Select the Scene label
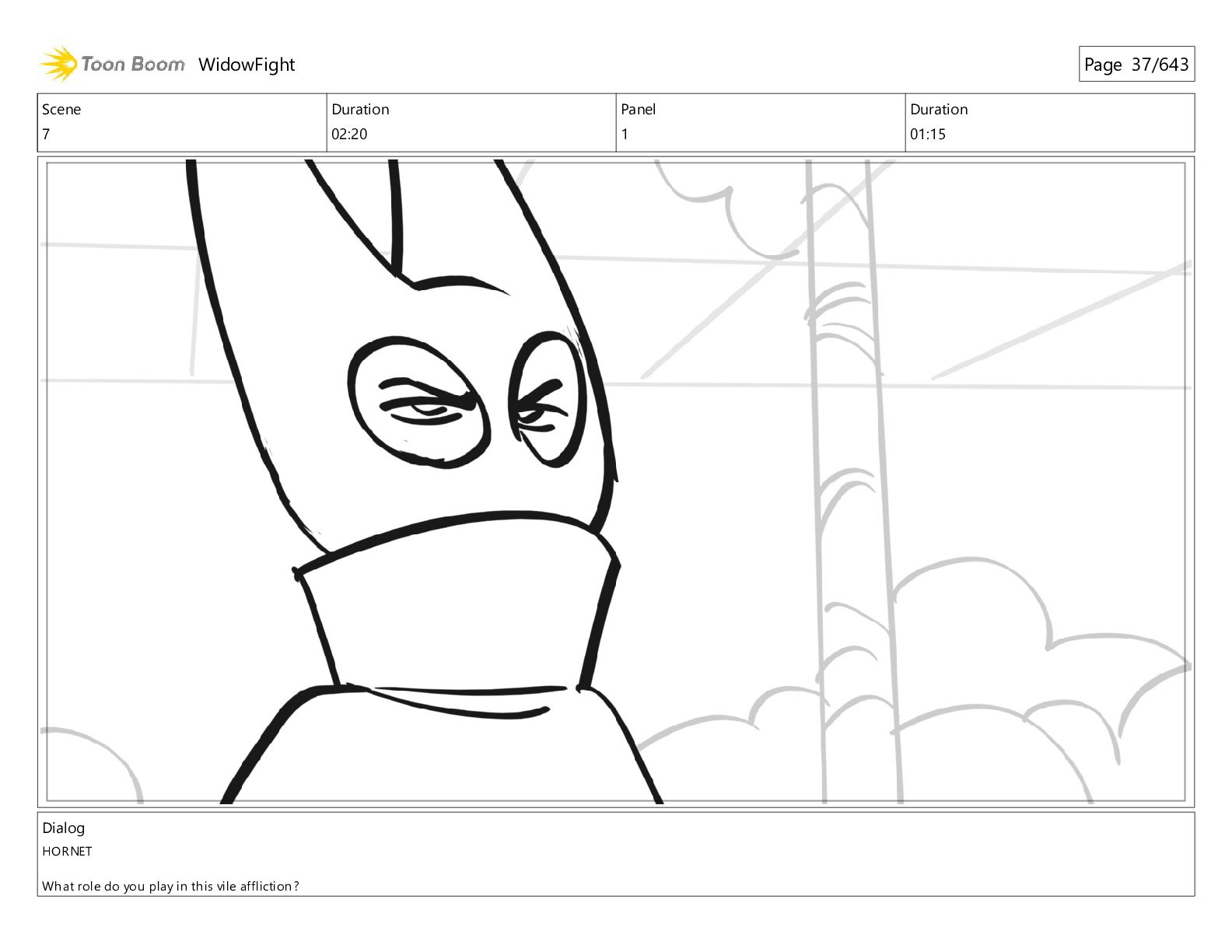Image resolution: width=1232 pixels, height=952 pixels. coord(61,110)
